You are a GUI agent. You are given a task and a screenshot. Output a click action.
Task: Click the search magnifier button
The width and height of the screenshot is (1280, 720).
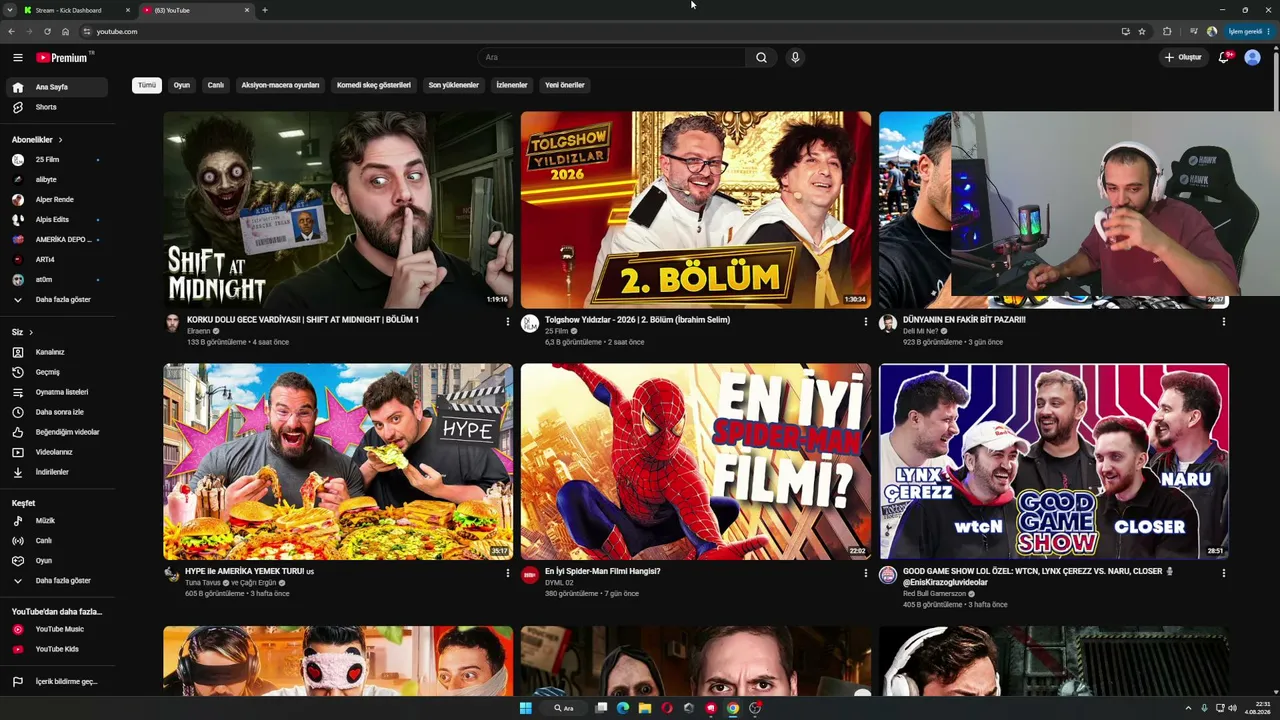pos(761,58)
